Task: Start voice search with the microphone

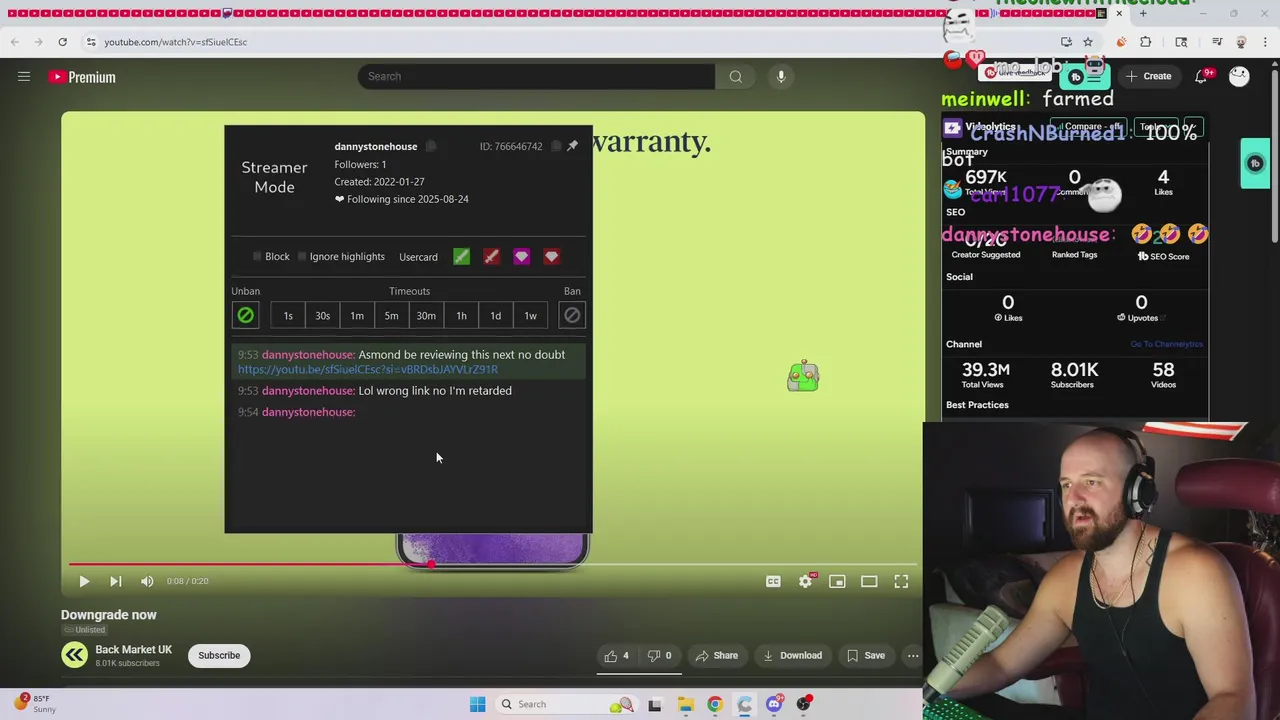Action: point(781,76)
